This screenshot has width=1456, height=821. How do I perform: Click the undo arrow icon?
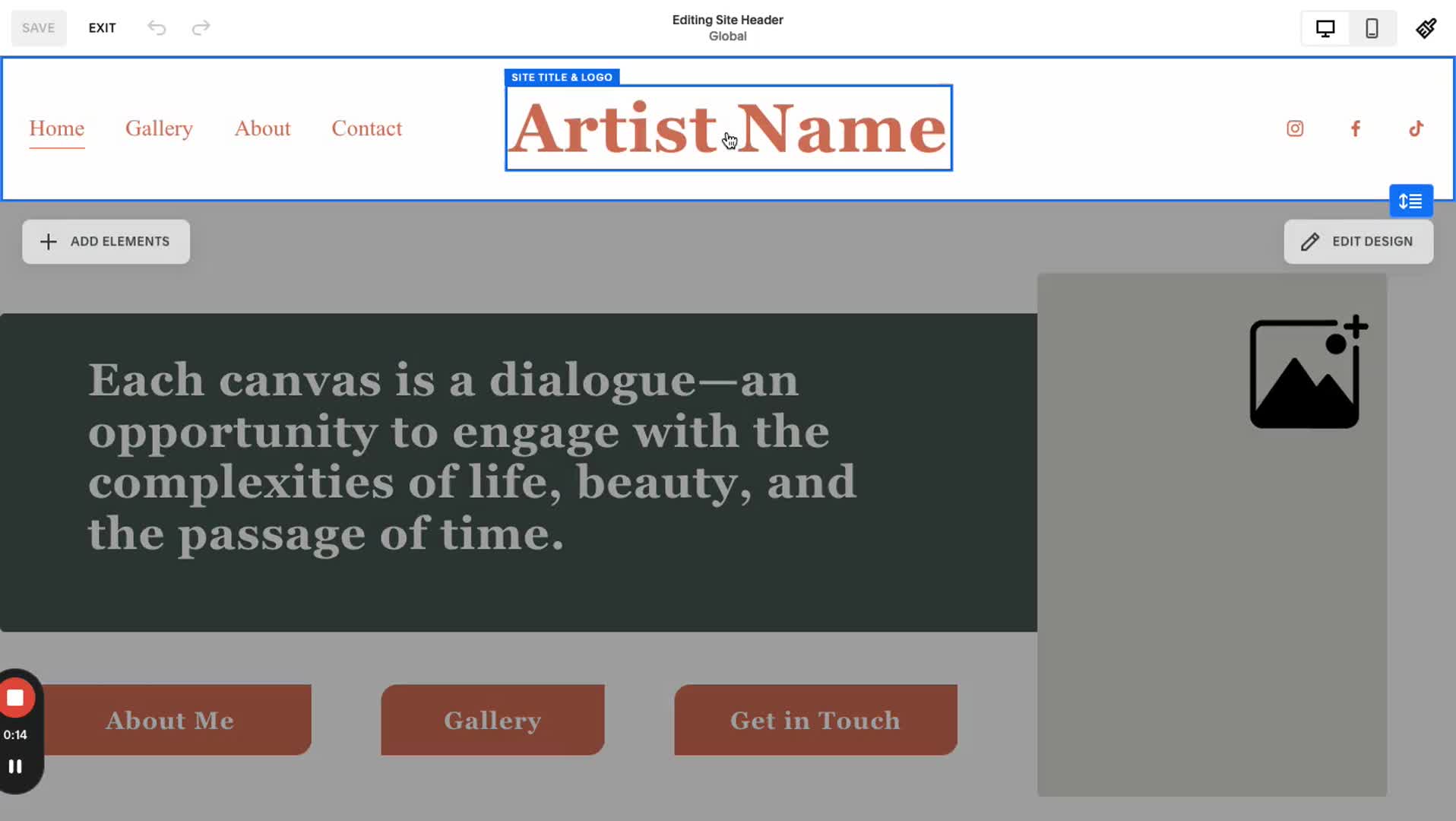point(157,28)
